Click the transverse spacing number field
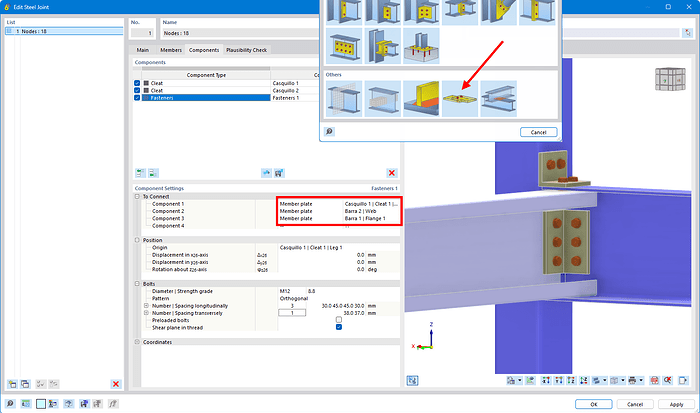 [x=292, y=312]
